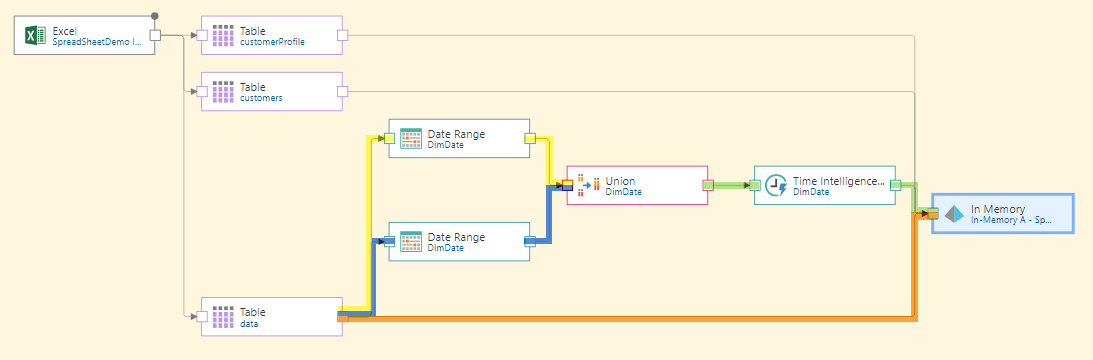Click the data table grid icon

pos(223,317)
